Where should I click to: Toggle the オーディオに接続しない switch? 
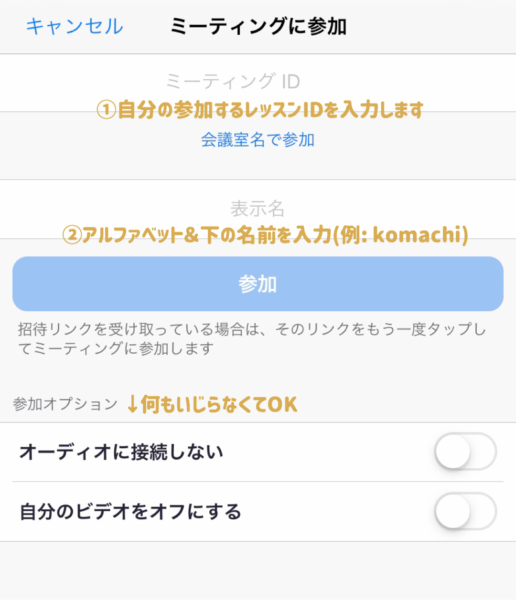(465, 452)
